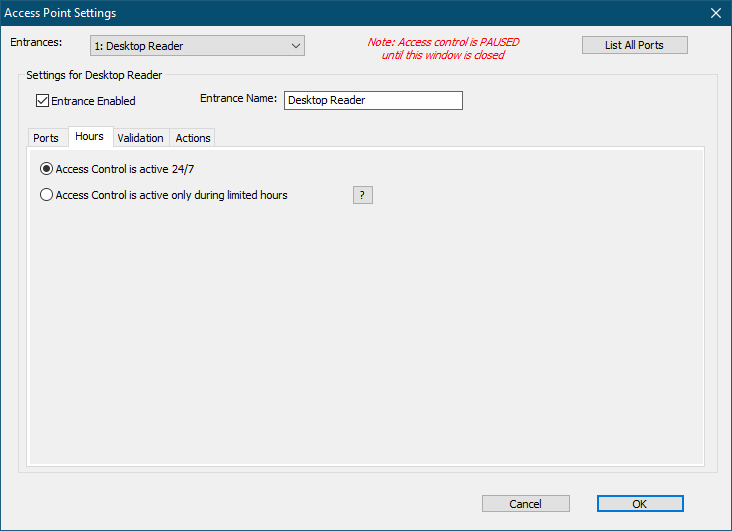Image resolution: width=732 pixels, height=531 pixels.
Task: Click the question mark help button
Action: [362, 195]
